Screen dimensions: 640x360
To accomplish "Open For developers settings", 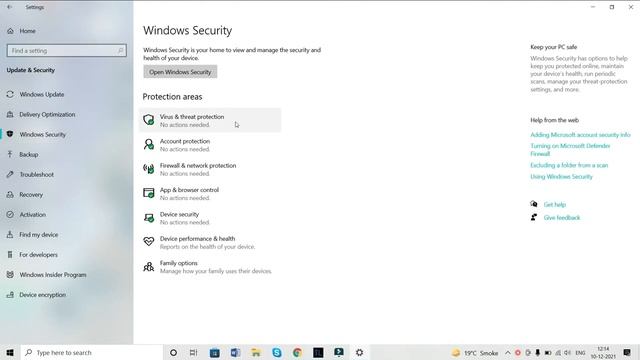I will (38, 255).
